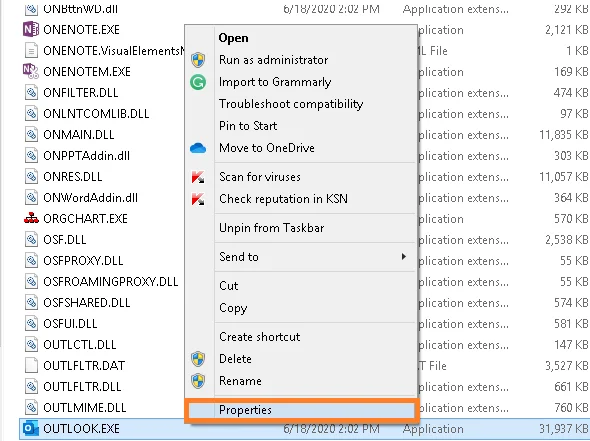Image resolution: width=590 pixels, height=441 pixels.
Task: Click the ONENOTEM.EXE purple clipper icon
Action: 31,71
